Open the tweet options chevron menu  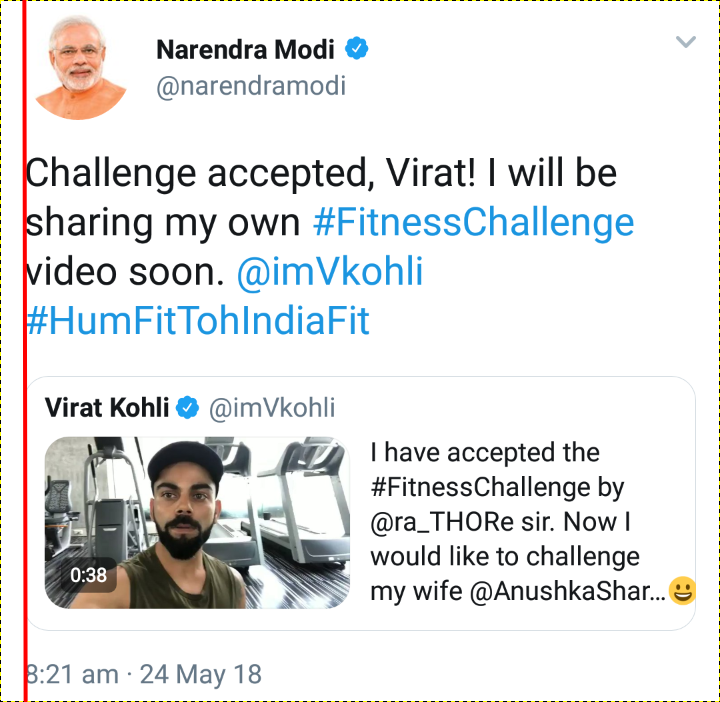(x=686, y=42)
